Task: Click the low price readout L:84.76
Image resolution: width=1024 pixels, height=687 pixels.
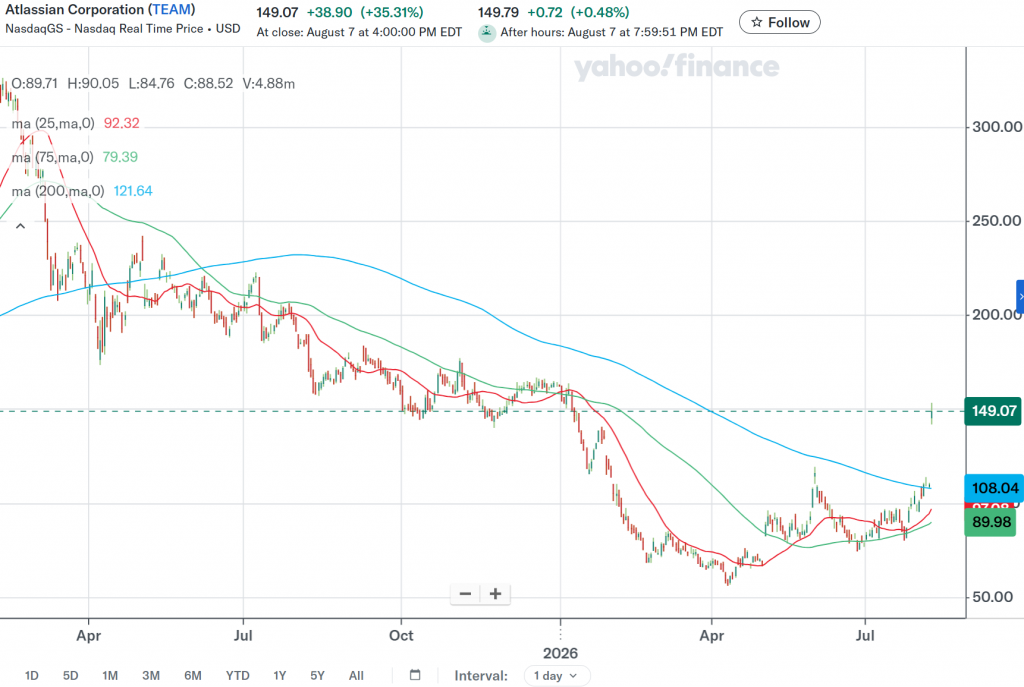Action: coord(152,84)
